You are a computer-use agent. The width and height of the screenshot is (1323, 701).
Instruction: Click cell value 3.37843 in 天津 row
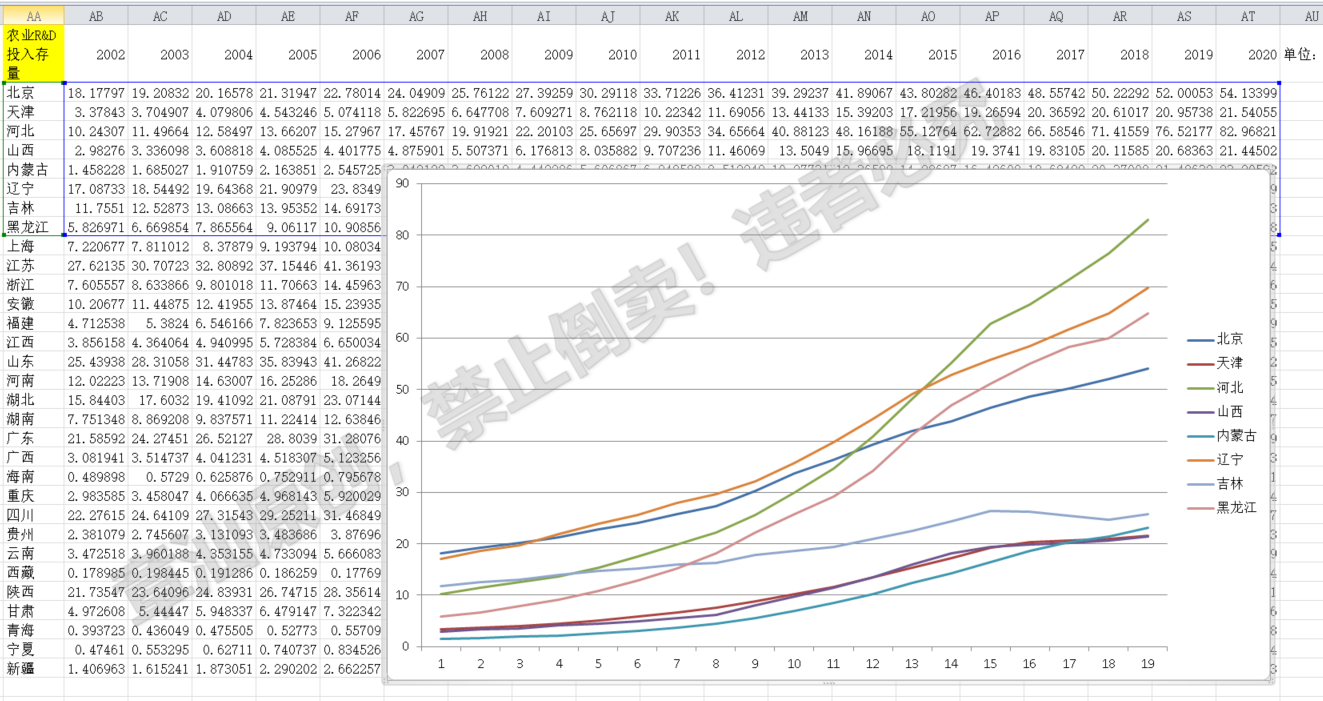coord(96,111)
